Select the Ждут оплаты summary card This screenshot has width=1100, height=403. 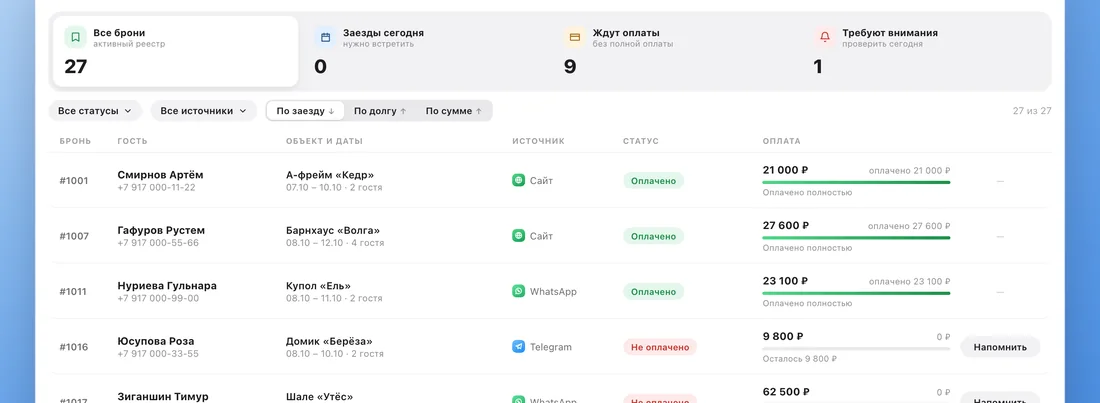pyautogui.click(x=675, y=51)
